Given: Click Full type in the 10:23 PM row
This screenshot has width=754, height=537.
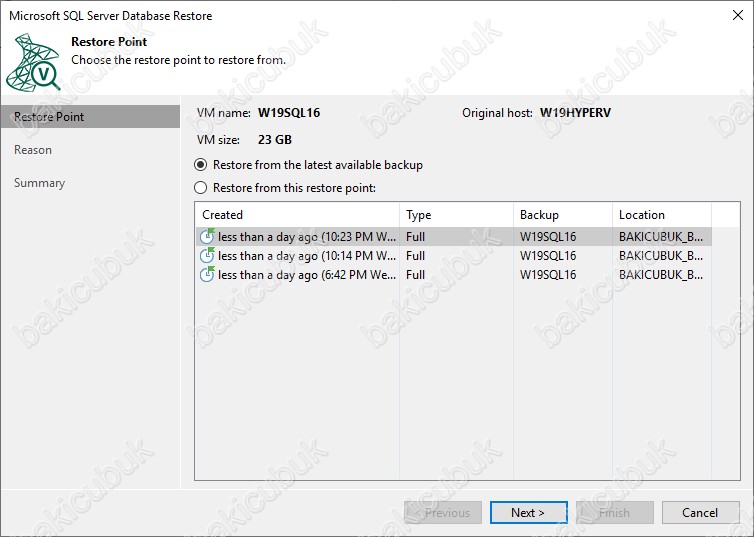Looking at the screenshot, I should (x=415, y=237).
